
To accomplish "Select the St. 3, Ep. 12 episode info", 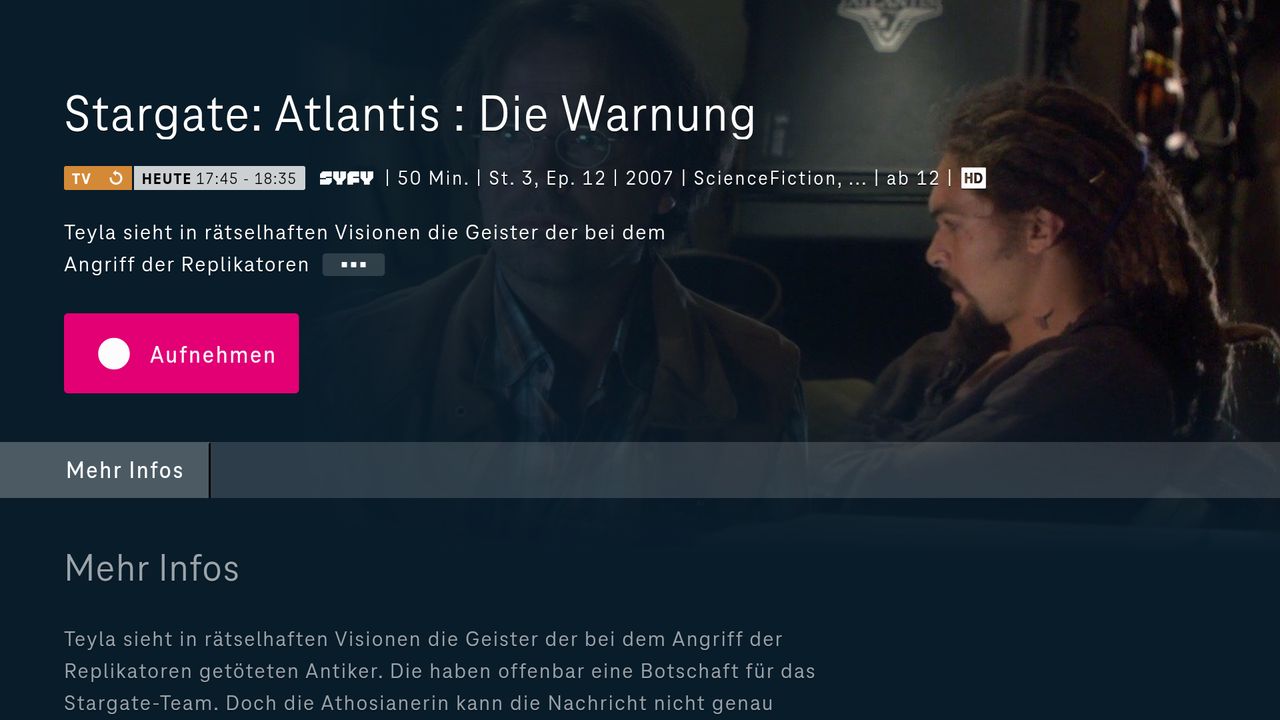I will tap(548, 178).
